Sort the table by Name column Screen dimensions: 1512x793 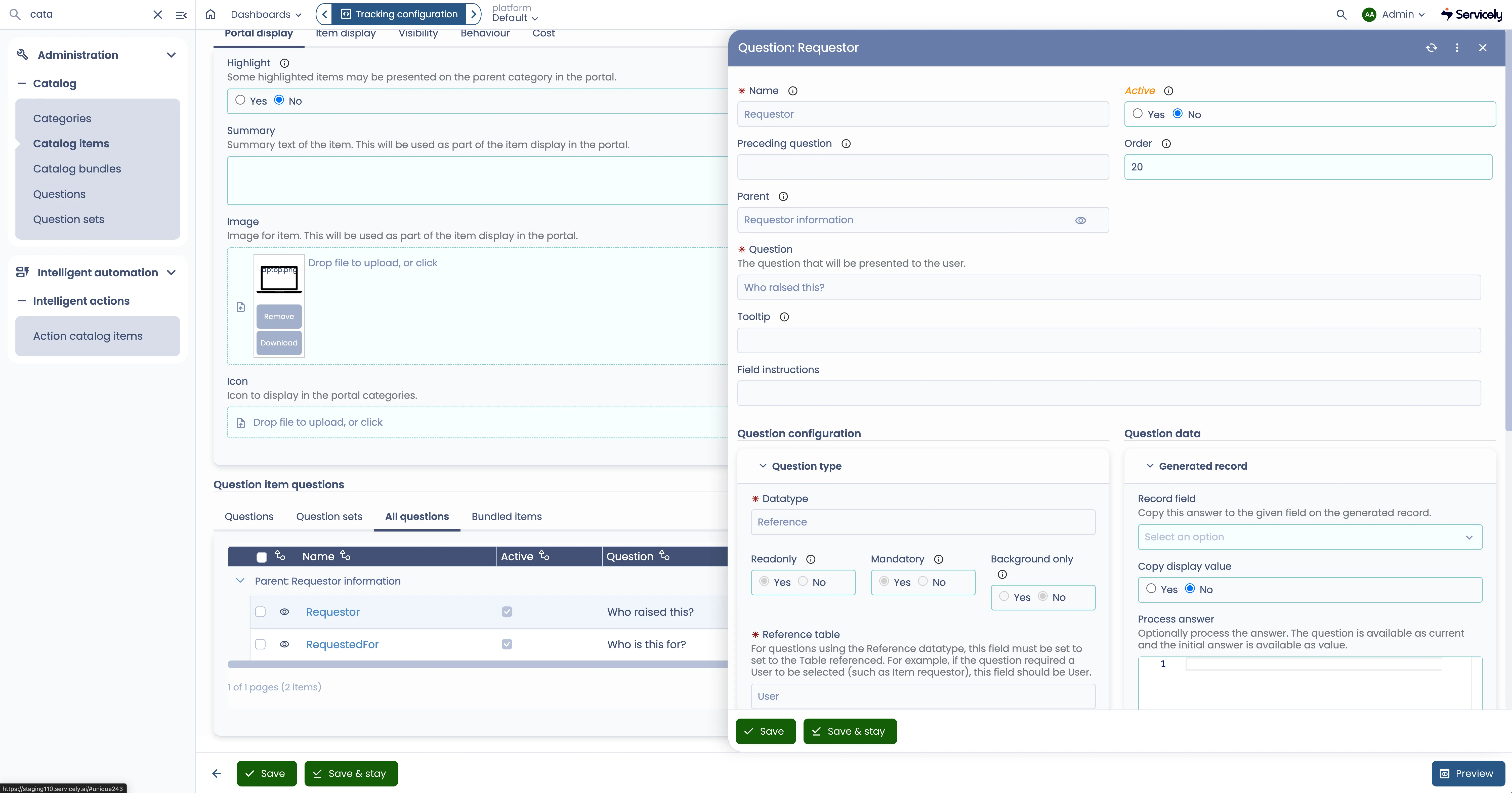pos(345,555)
